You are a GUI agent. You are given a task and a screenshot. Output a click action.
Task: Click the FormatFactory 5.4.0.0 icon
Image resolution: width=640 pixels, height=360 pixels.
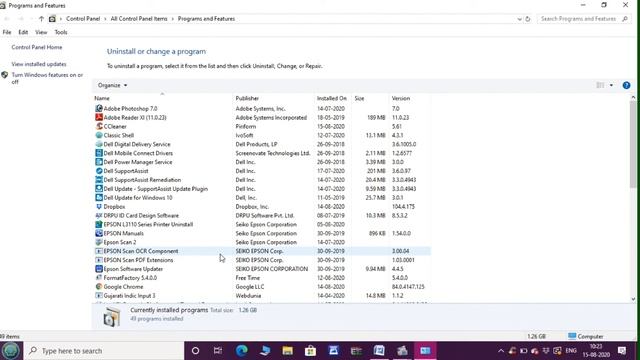click(99, 278)
